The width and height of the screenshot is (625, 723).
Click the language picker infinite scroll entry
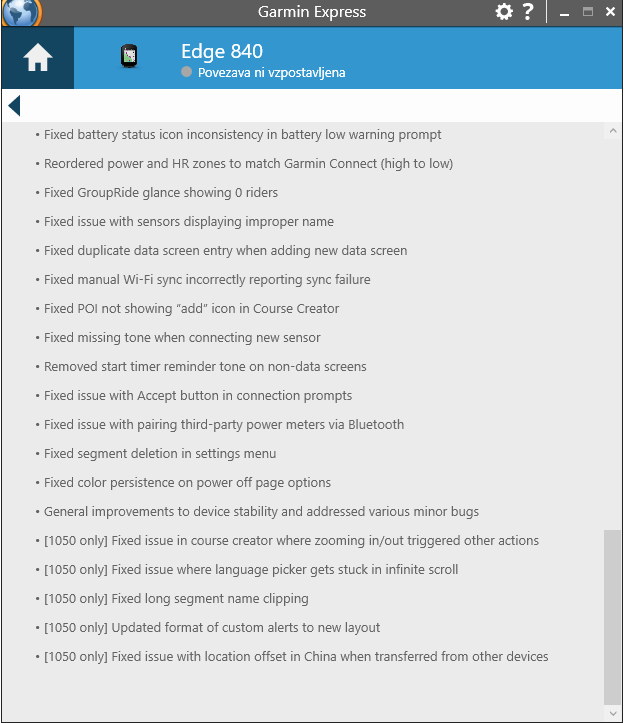point(251,569)
